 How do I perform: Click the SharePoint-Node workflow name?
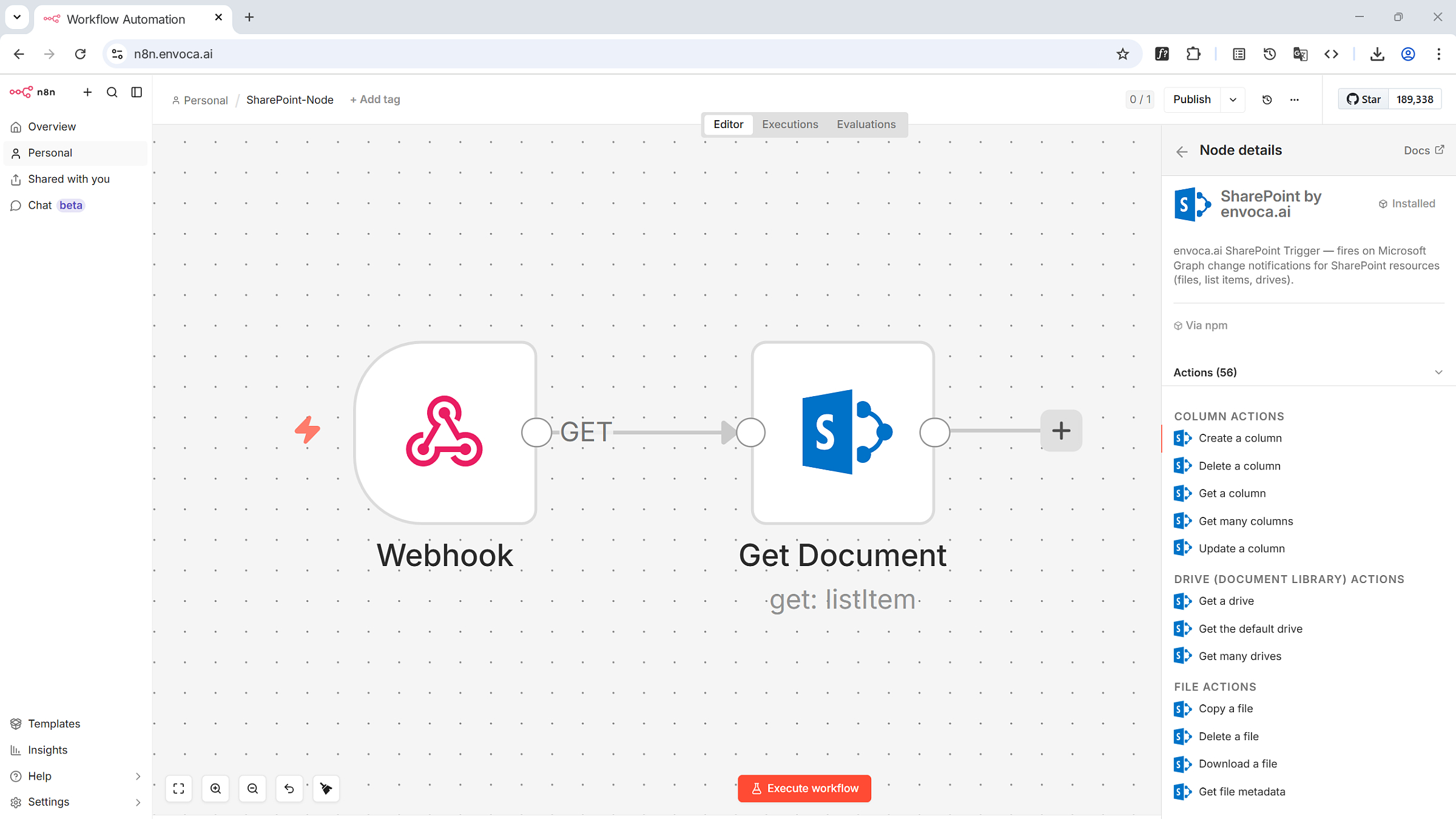point(290,100)
